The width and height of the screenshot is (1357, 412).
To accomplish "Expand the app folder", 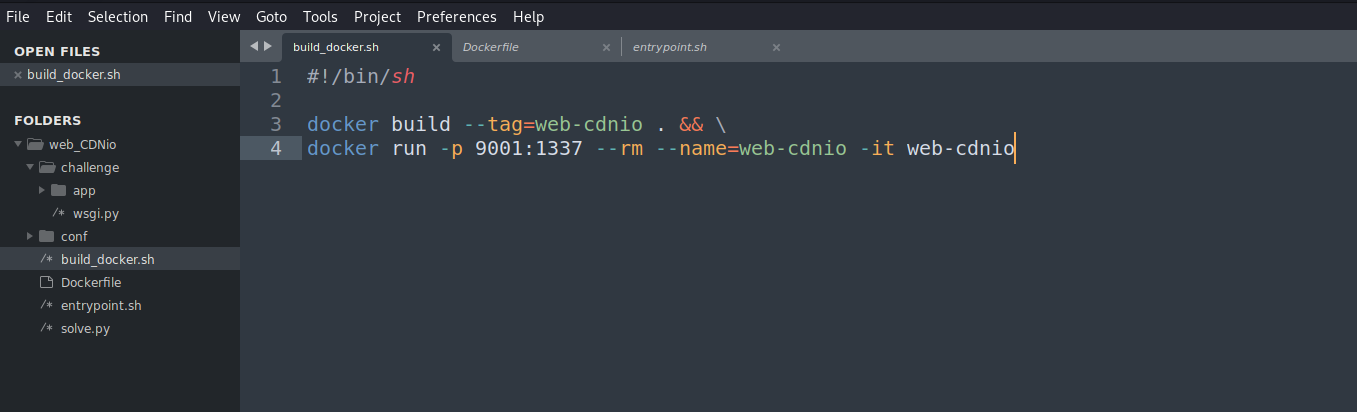I will point(42,190).
